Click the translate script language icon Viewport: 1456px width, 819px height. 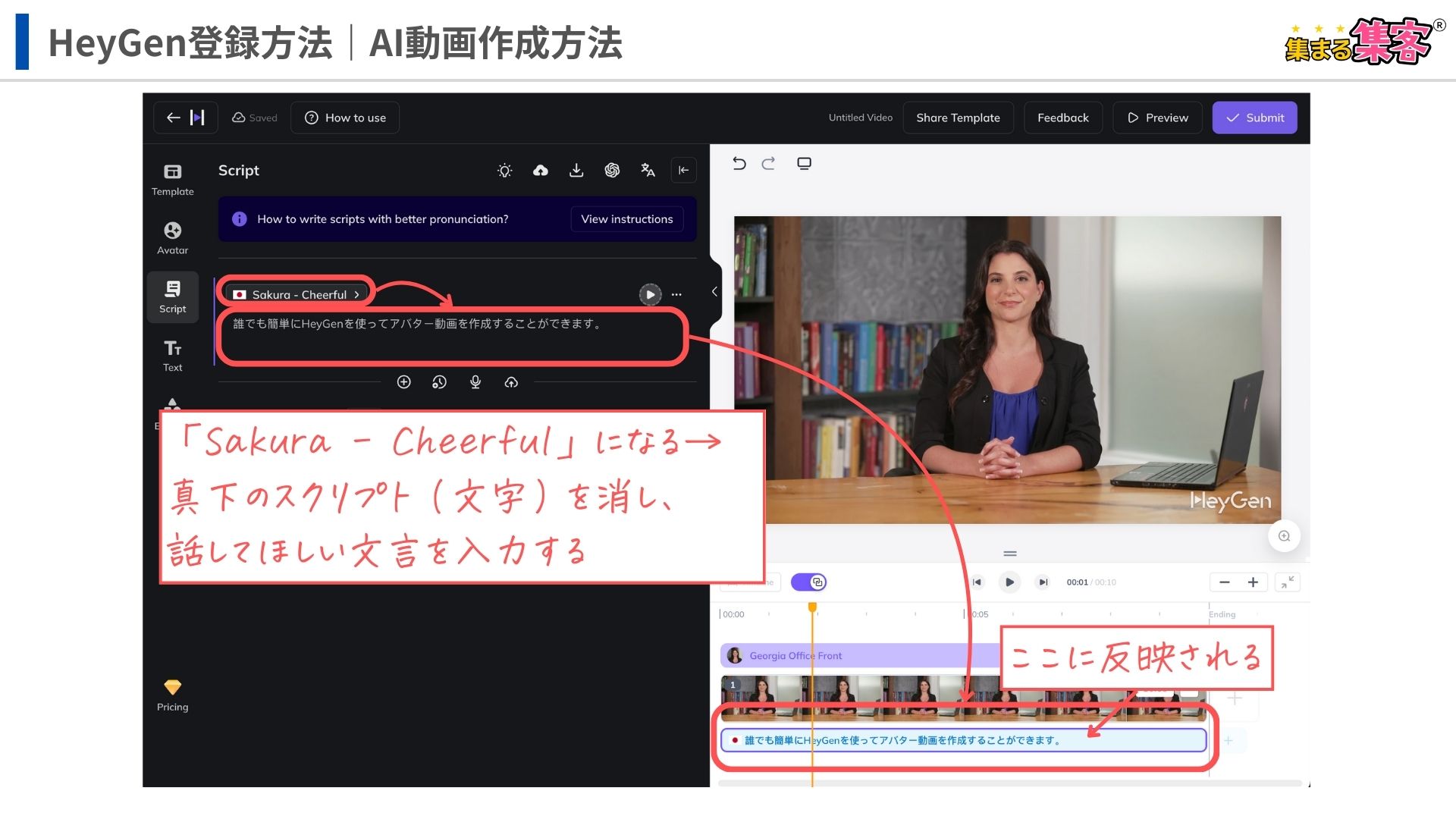coord(648,170)
